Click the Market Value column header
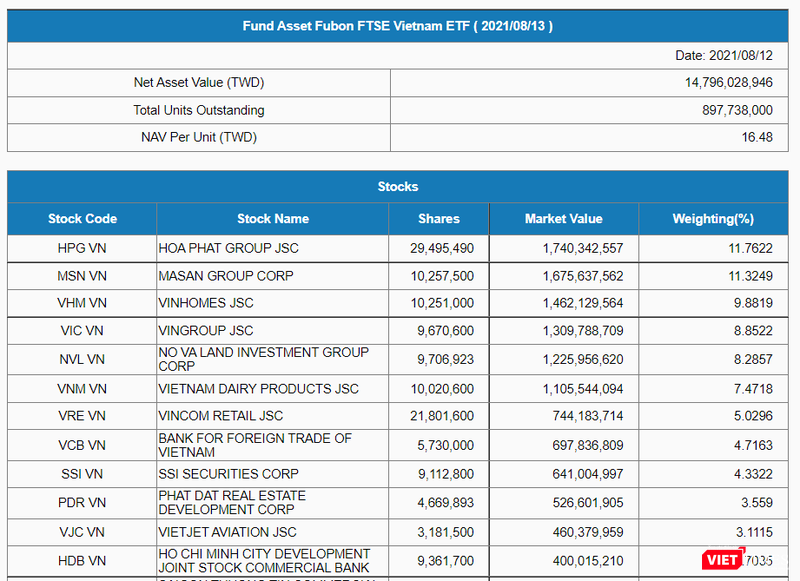 [563, 218]
